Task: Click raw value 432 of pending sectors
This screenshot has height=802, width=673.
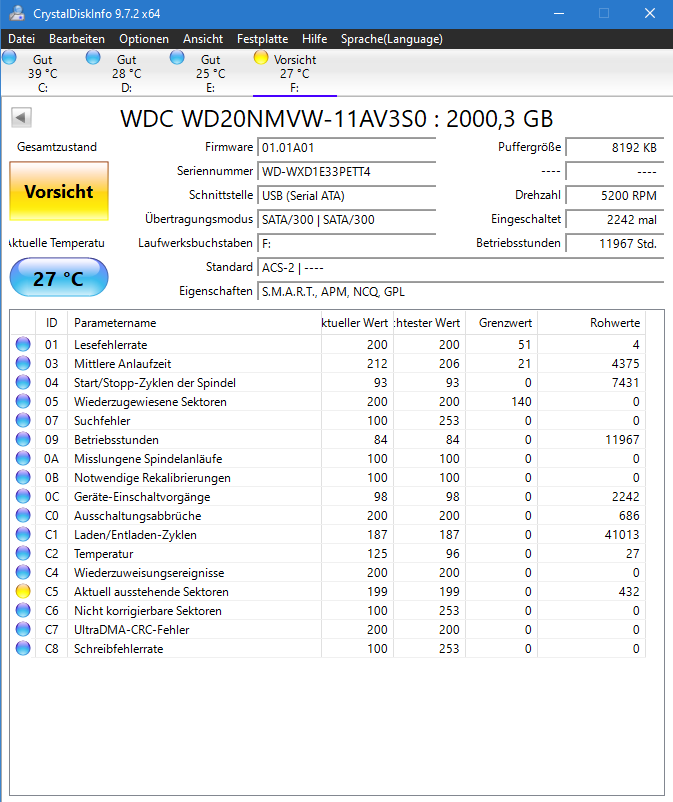Action: click(x=629, y=591)
